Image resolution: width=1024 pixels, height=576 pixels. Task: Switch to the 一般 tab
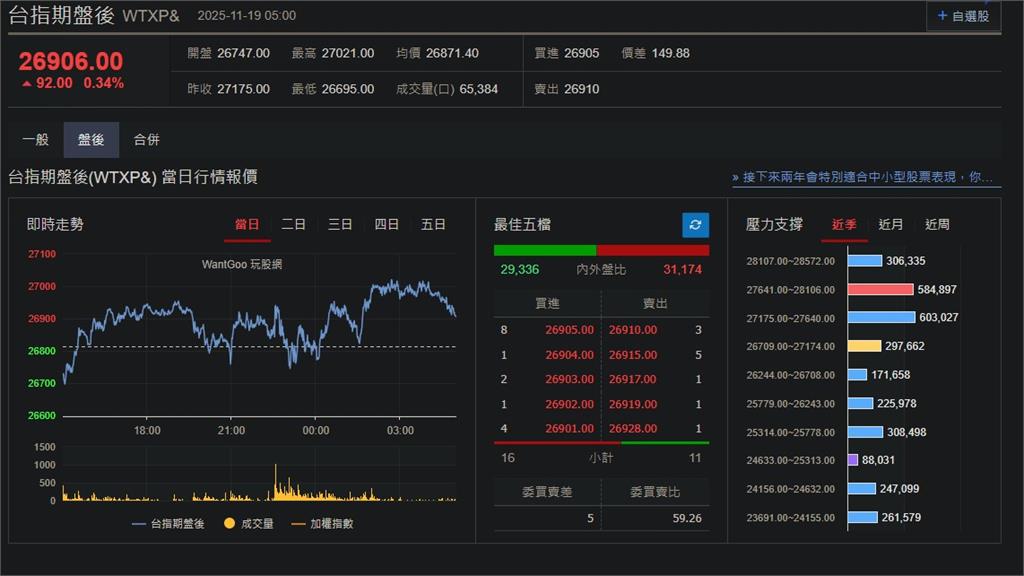point(36,140)
